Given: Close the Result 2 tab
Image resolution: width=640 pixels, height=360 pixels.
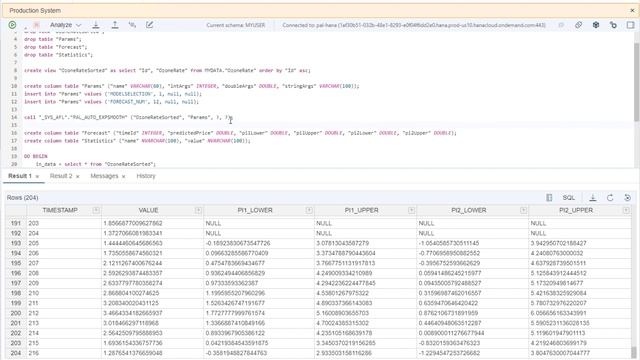Looking at the screenshot, I should (78, 176).
